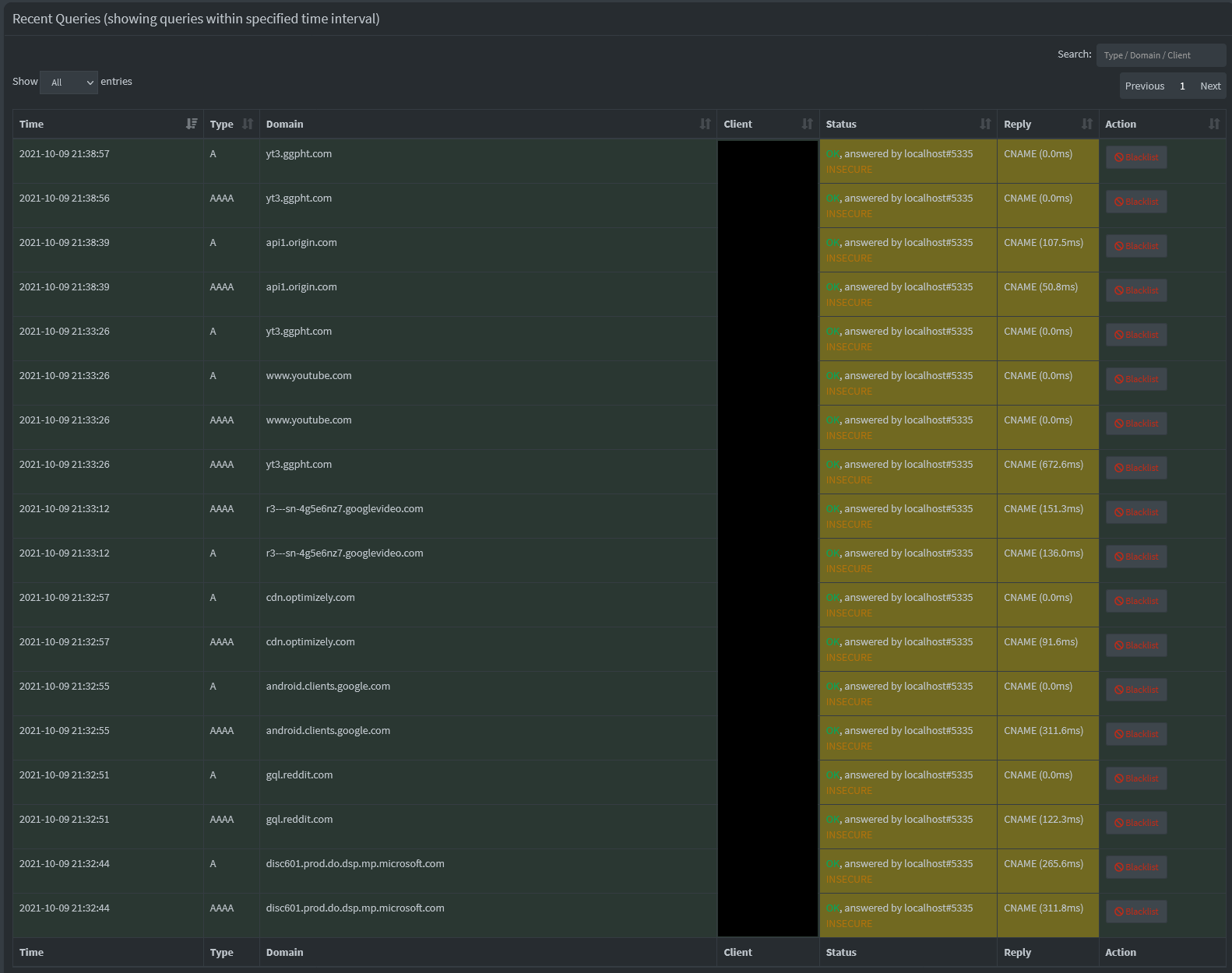Blacklist r3 googlevideo.com AAAA query

point(1136,512)
